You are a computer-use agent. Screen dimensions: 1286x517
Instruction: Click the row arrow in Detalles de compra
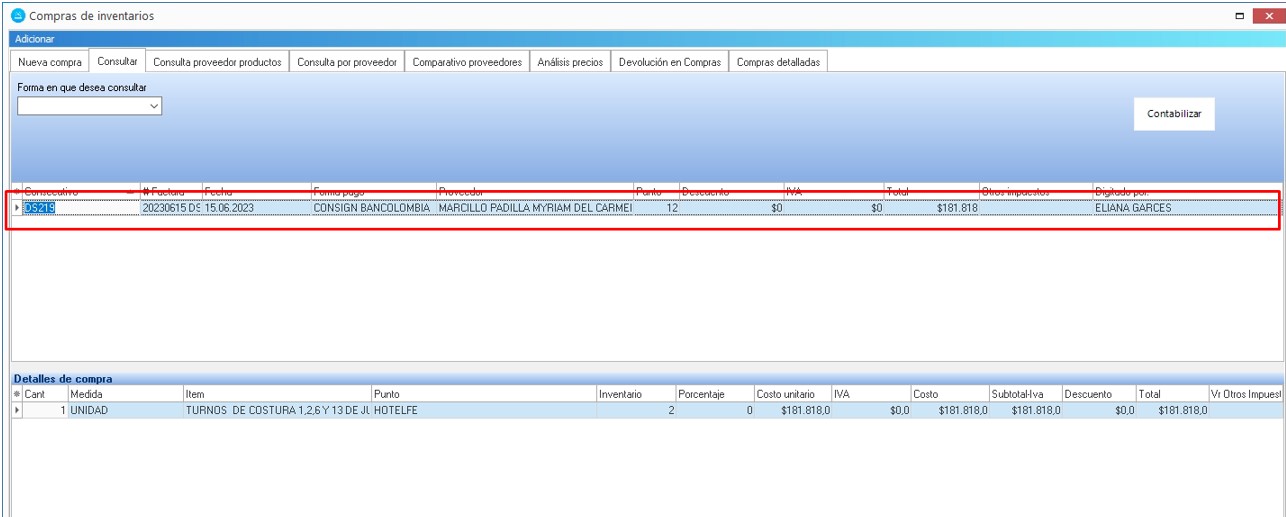tap(16, 411)
